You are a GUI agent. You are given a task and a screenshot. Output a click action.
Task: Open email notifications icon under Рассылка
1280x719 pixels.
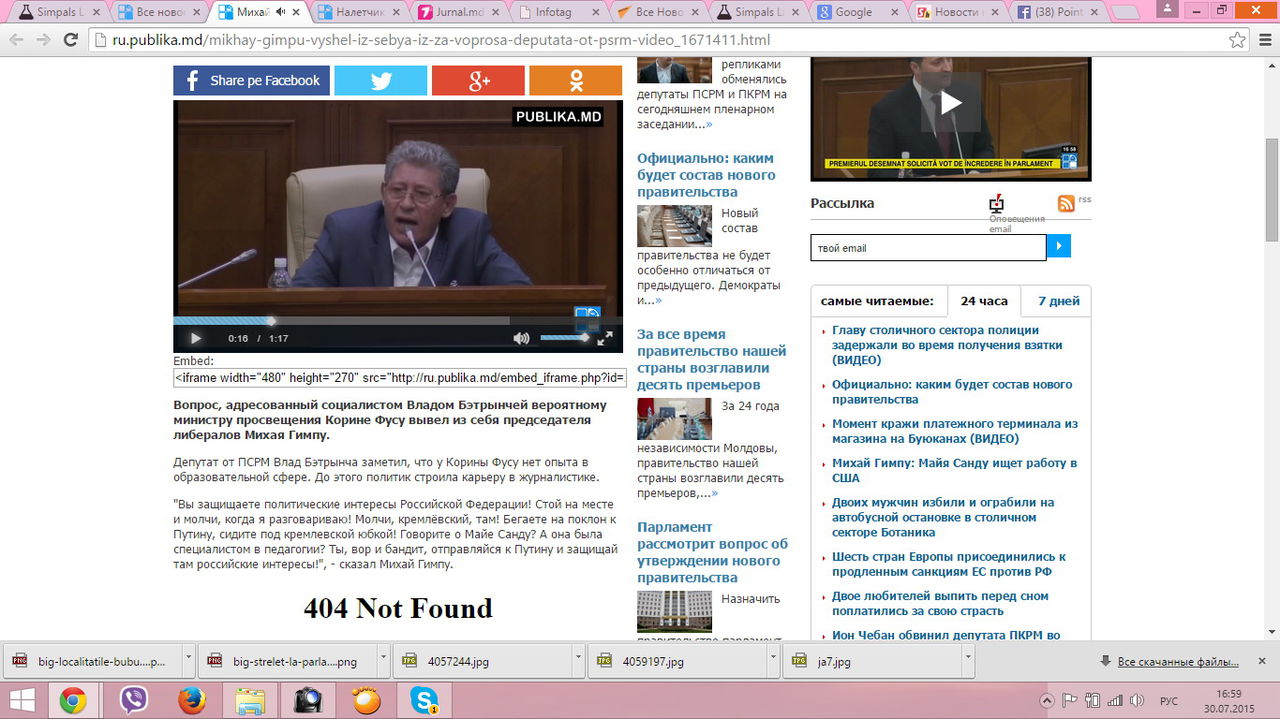pos(996,203)
